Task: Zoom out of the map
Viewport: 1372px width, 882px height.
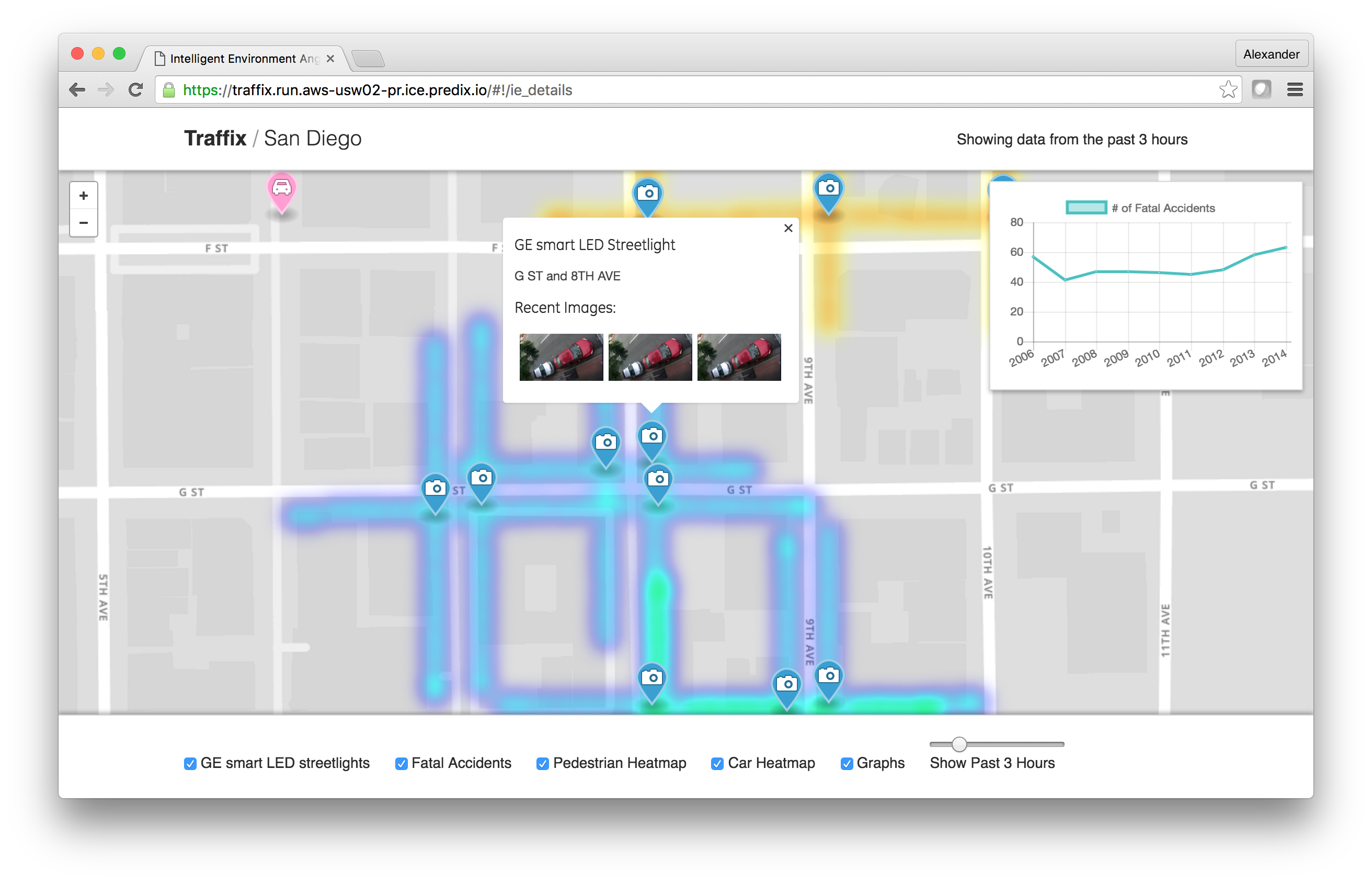Action: click(84, 223)
